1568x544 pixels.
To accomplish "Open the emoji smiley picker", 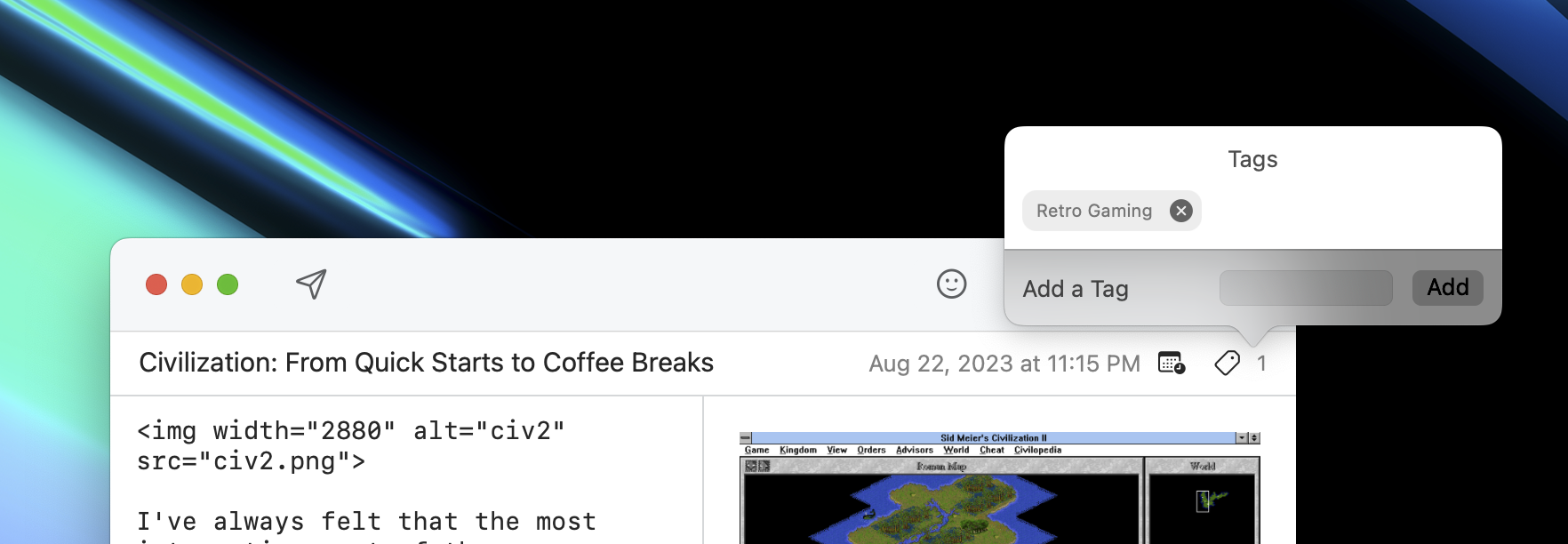I will point(951,284).
